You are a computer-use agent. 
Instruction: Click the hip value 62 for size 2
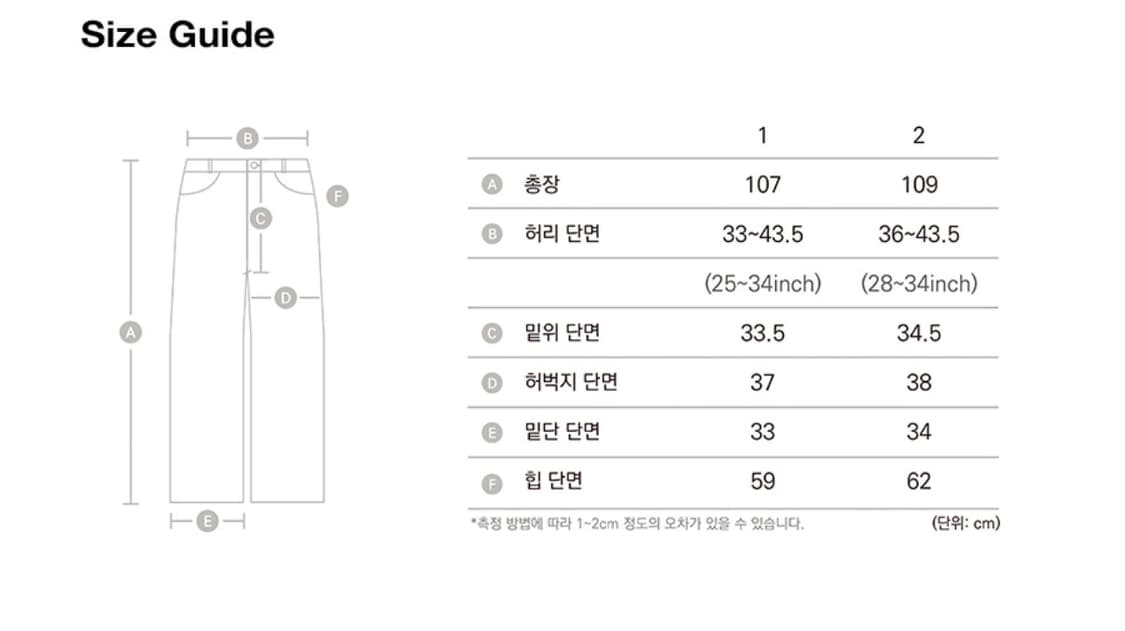918,482
